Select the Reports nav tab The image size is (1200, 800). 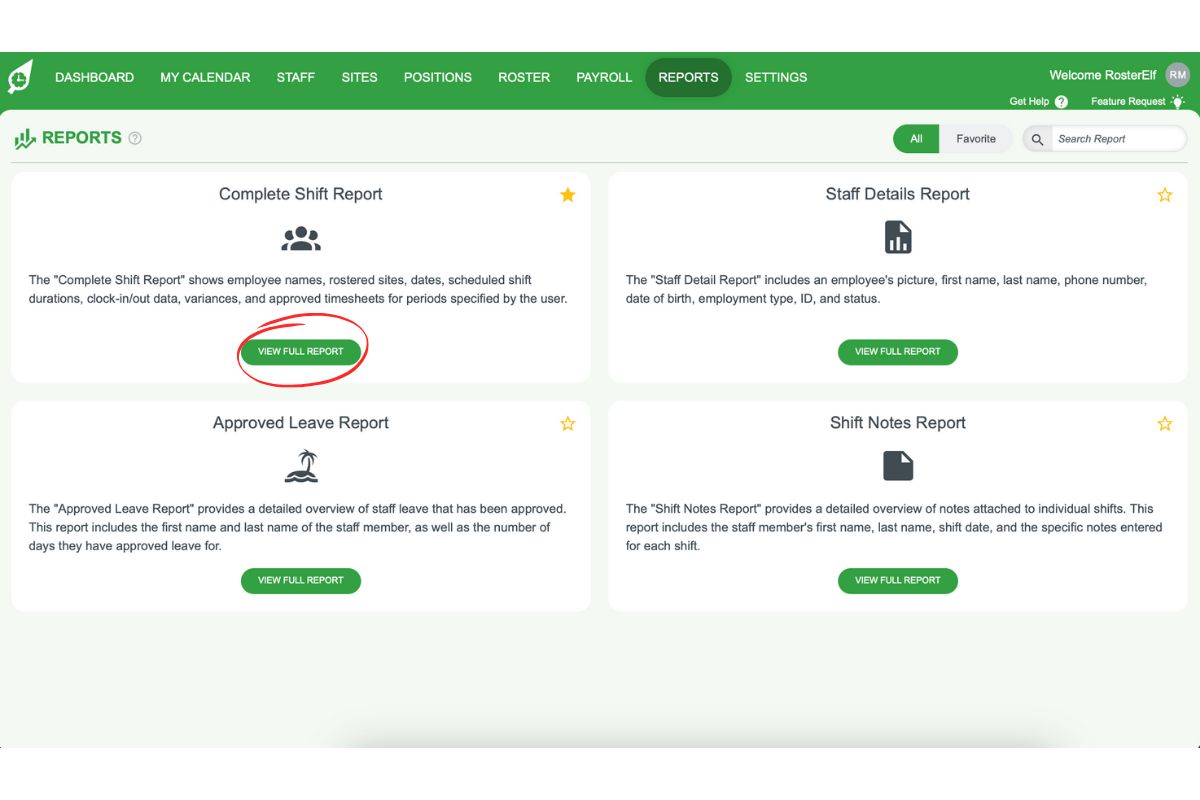coord(688,77)
